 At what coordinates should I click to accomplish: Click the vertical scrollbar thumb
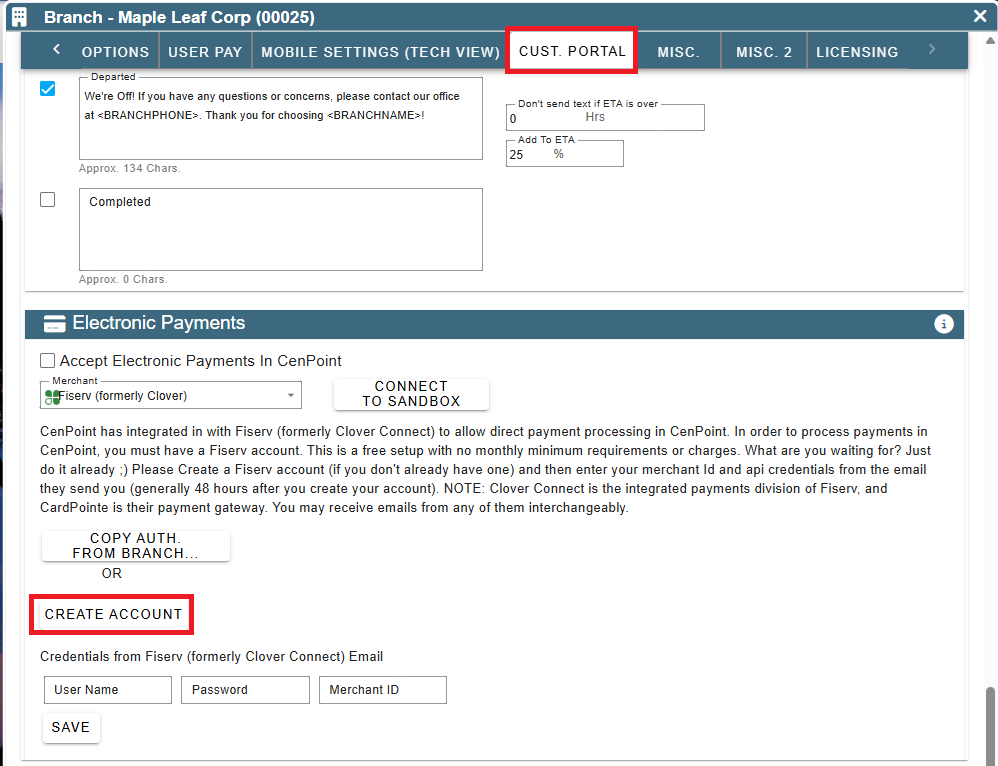coord(990,725)
